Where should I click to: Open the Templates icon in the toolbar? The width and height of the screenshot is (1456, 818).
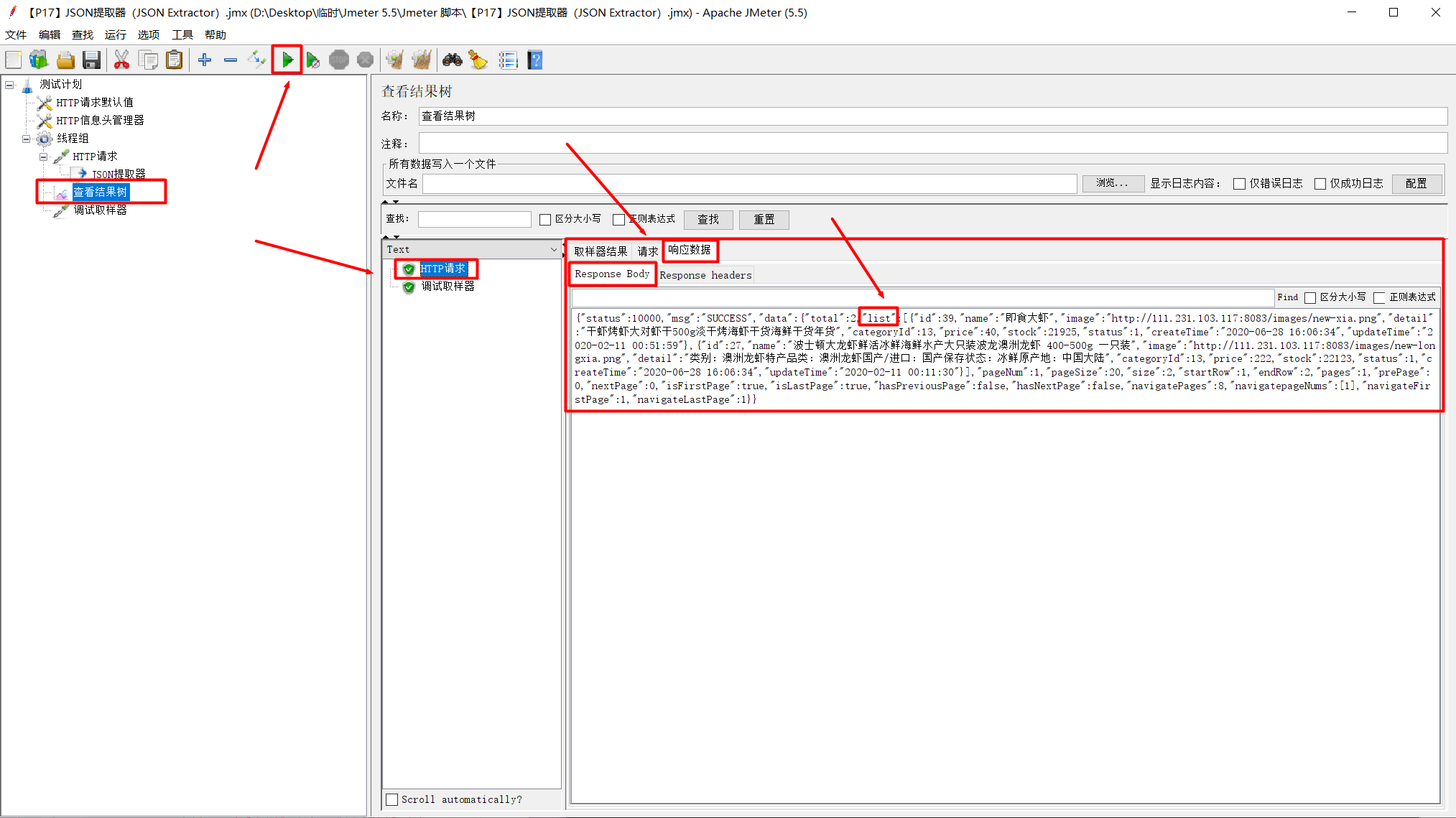click(x=39, y=60)
